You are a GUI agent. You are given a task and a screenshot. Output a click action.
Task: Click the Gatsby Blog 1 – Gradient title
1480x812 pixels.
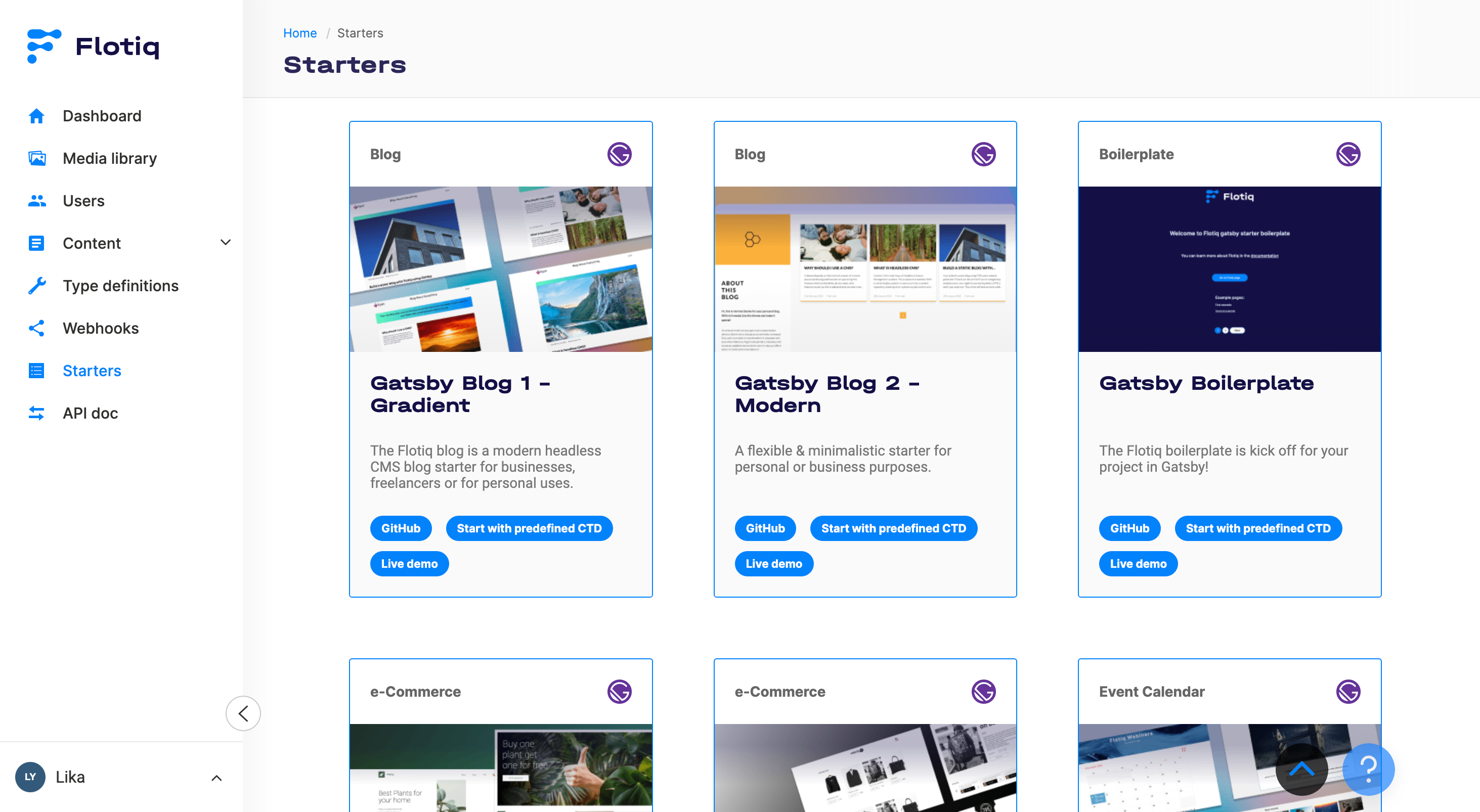click(460, 394)
